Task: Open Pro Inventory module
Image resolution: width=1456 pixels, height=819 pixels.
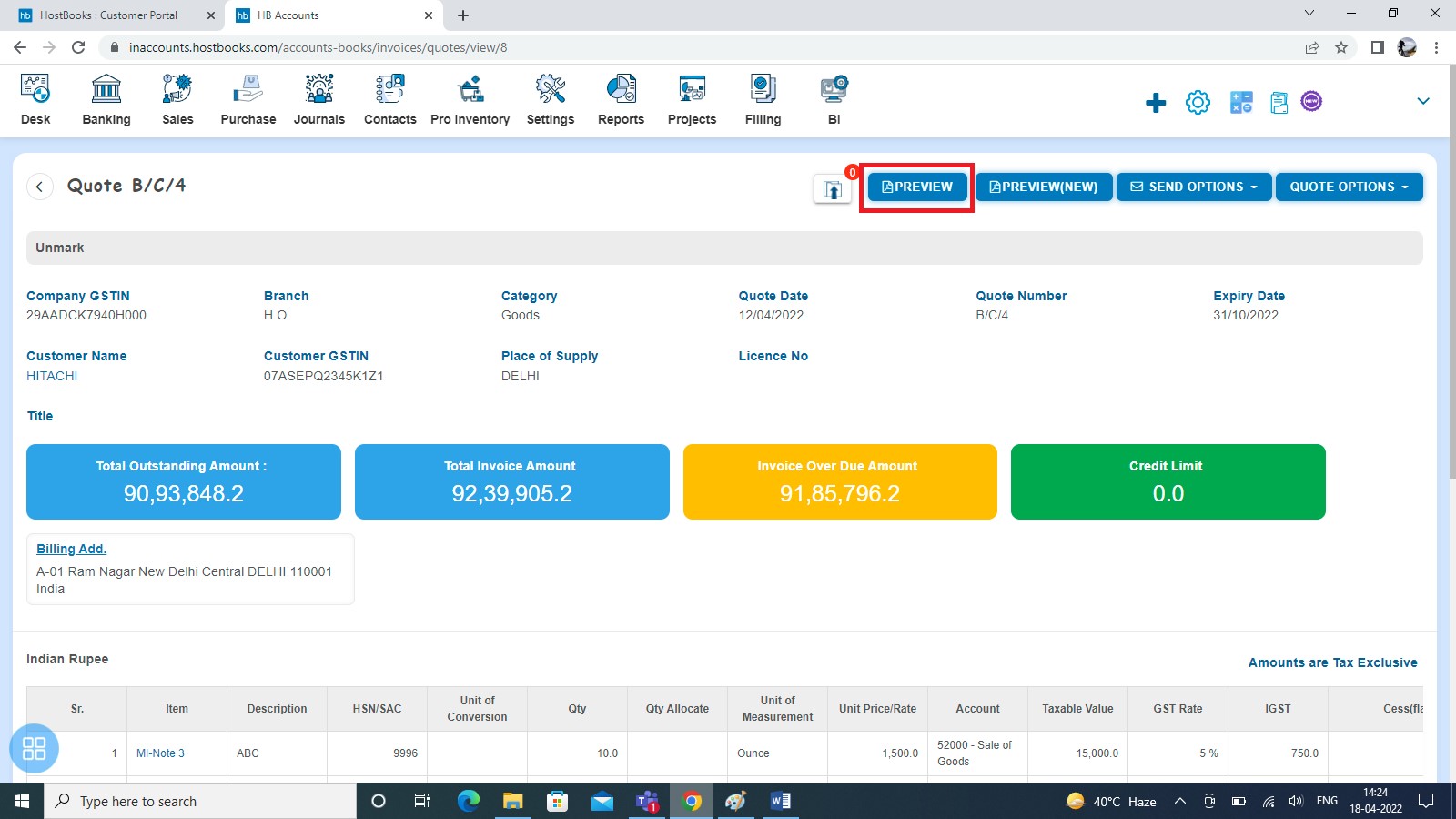Action: click(470, 100)
